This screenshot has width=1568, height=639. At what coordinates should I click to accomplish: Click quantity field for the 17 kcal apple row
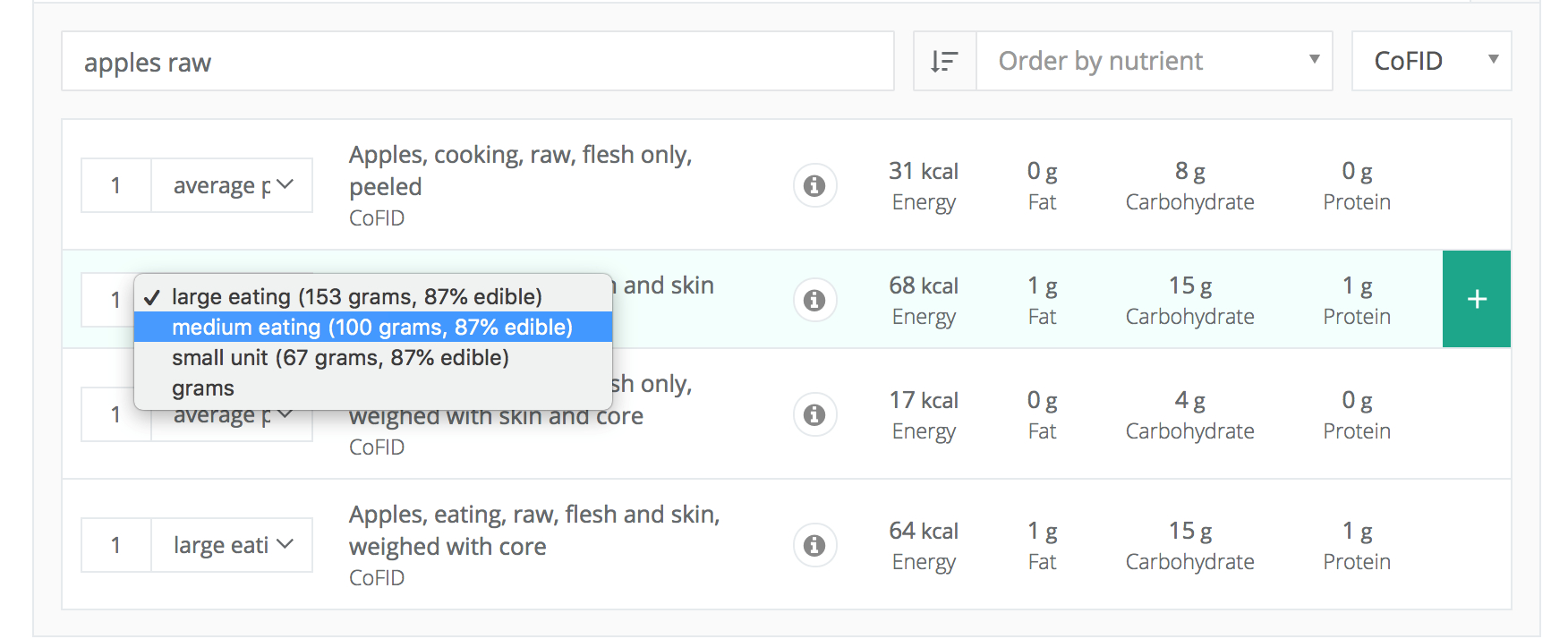(x=115, y=415)
